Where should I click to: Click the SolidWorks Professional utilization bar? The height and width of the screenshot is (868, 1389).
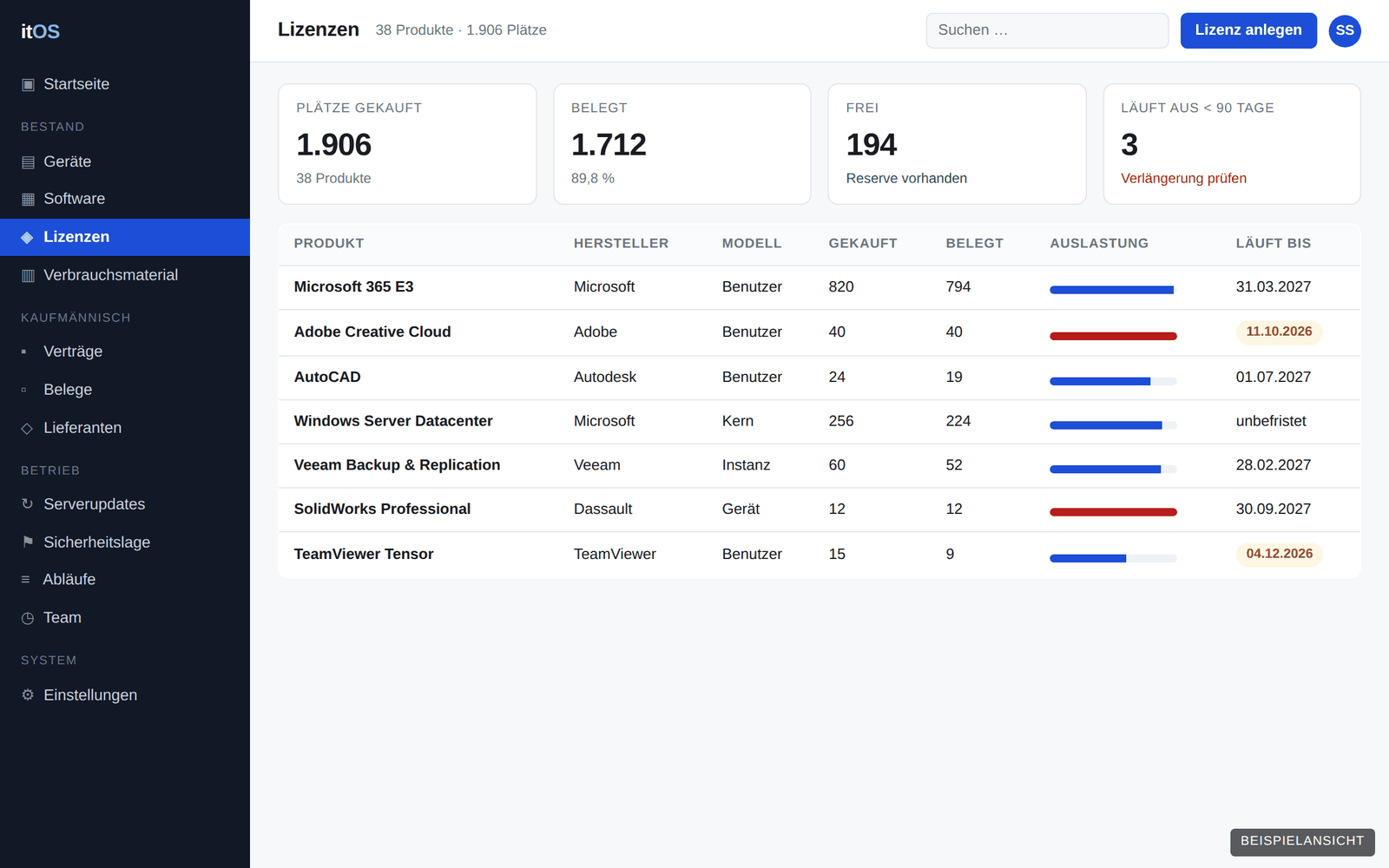coord(1113,512)
